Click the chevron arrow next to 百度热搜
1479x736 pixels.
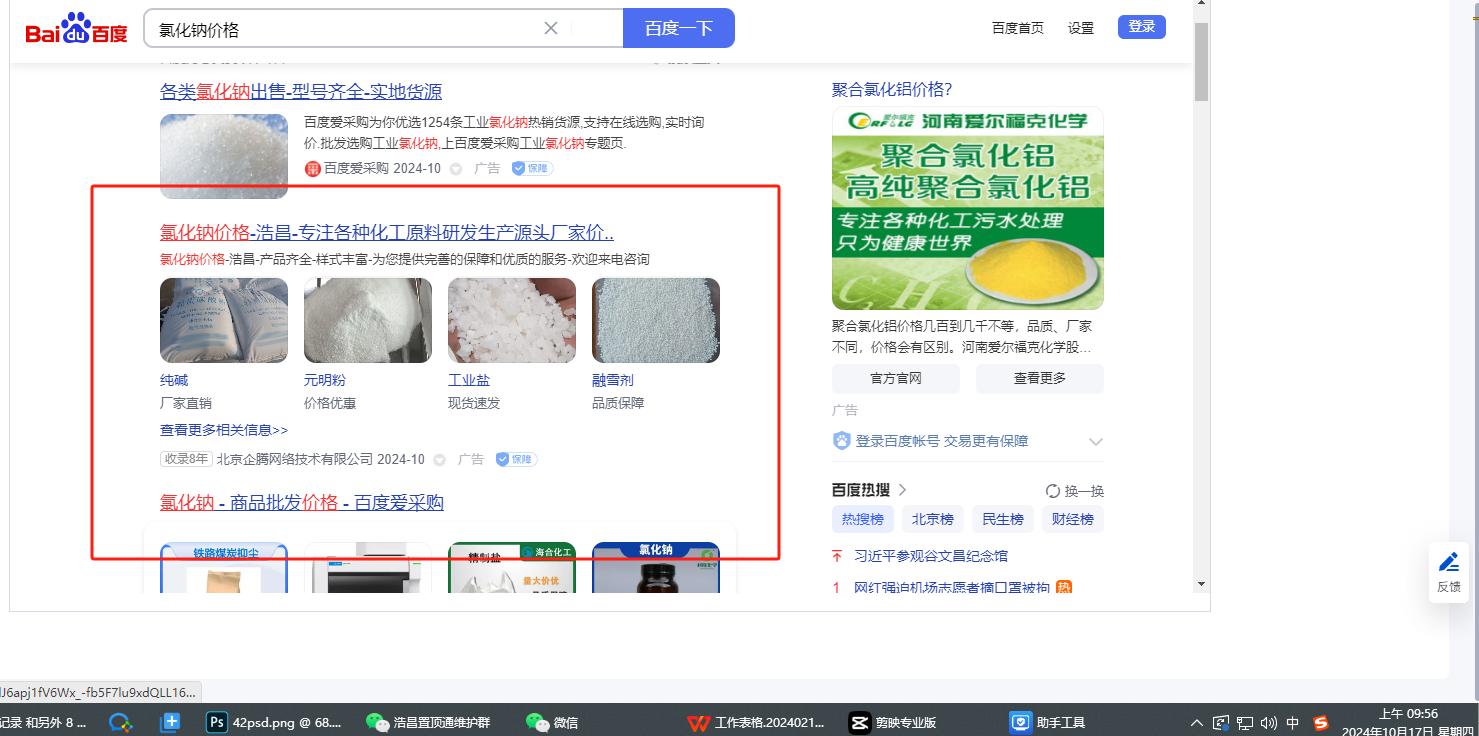[902, 490]
